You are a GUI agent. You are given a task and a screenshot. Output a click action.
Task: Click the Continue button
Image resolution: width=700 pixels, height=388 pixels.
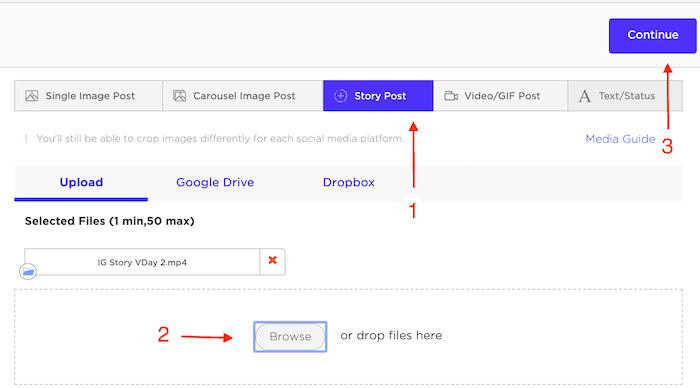point(652,35)
